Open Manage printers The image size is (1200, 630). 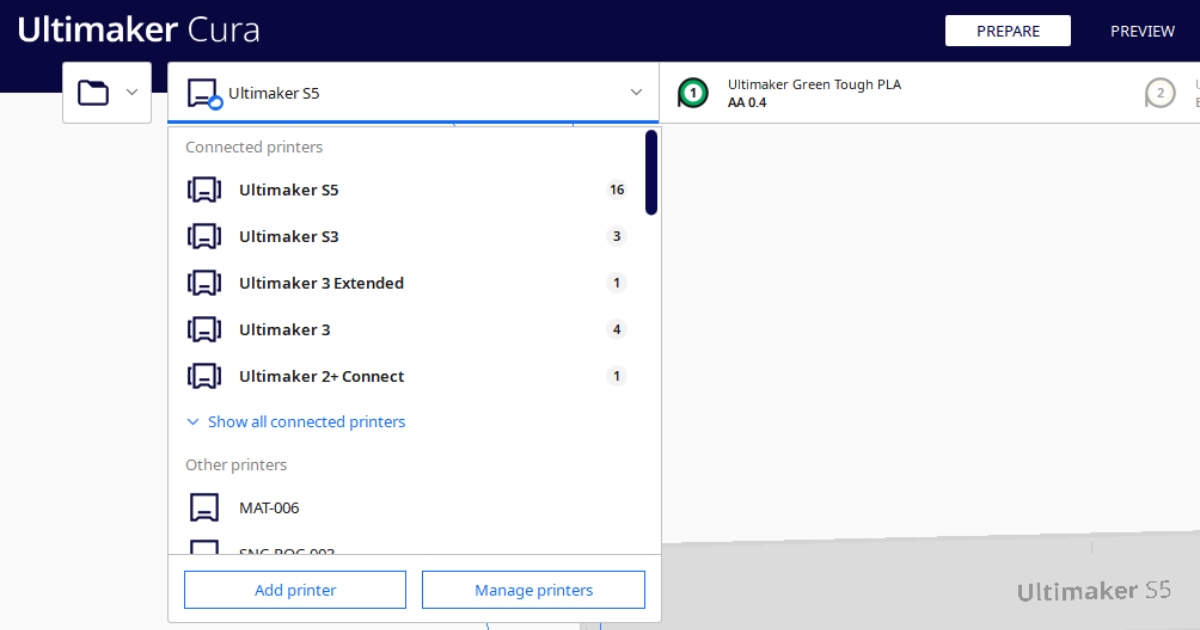coord(534,590)
